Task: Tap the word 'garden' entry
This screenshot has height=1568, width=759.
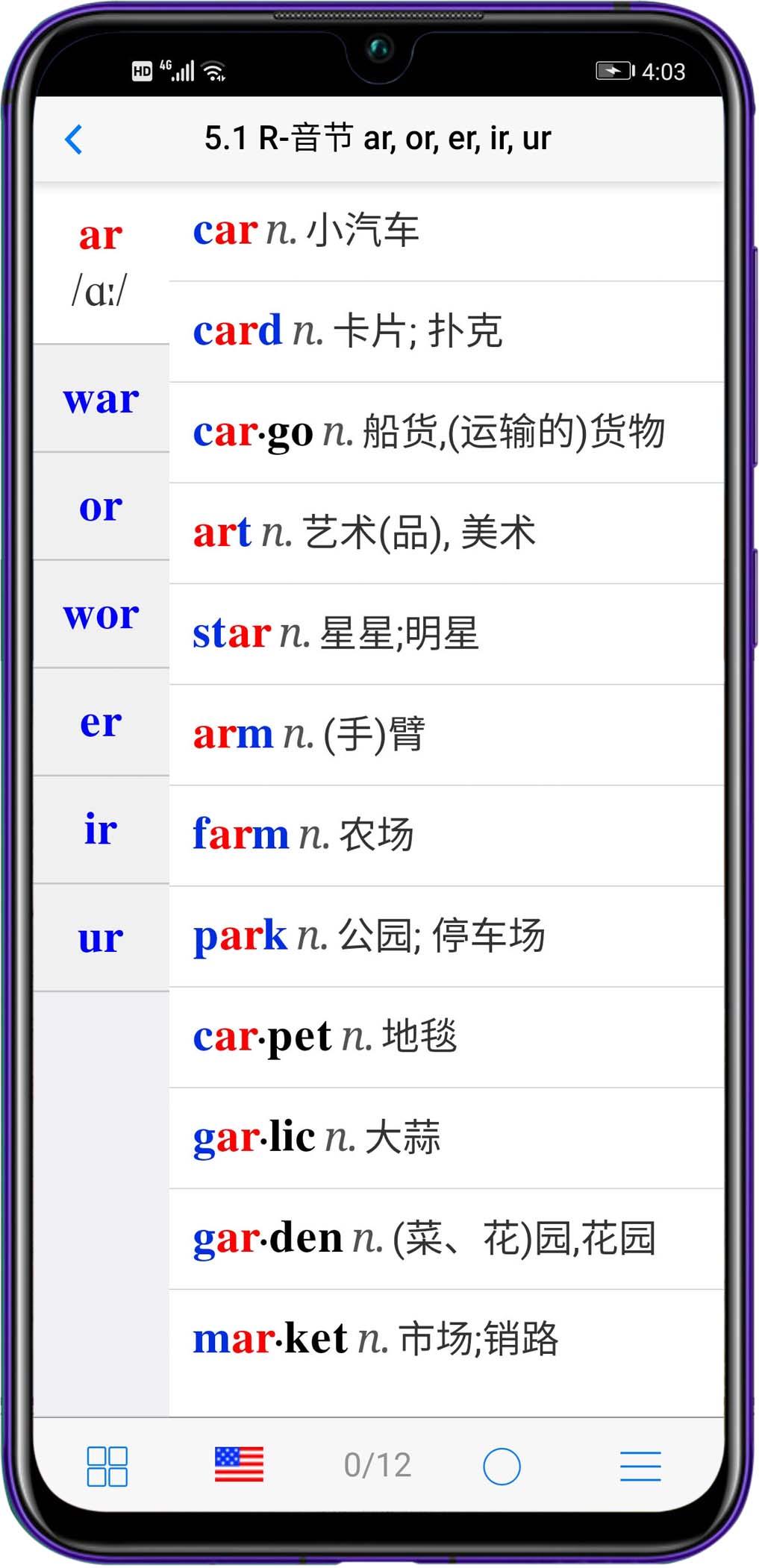Action: click(x=446, y=1238)
